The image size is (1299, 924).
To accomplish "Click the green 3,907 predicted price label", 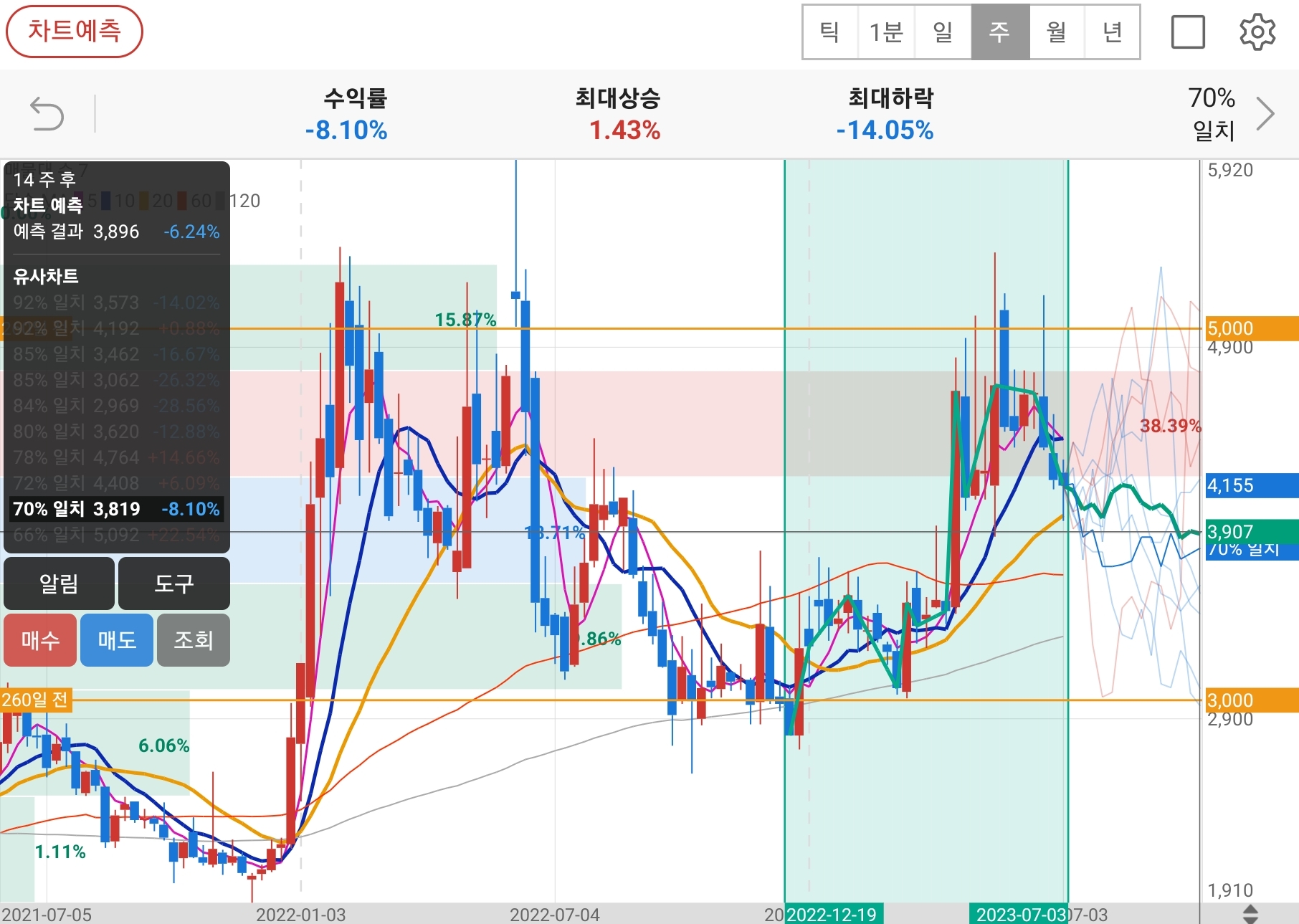I will pos(1252,532).
